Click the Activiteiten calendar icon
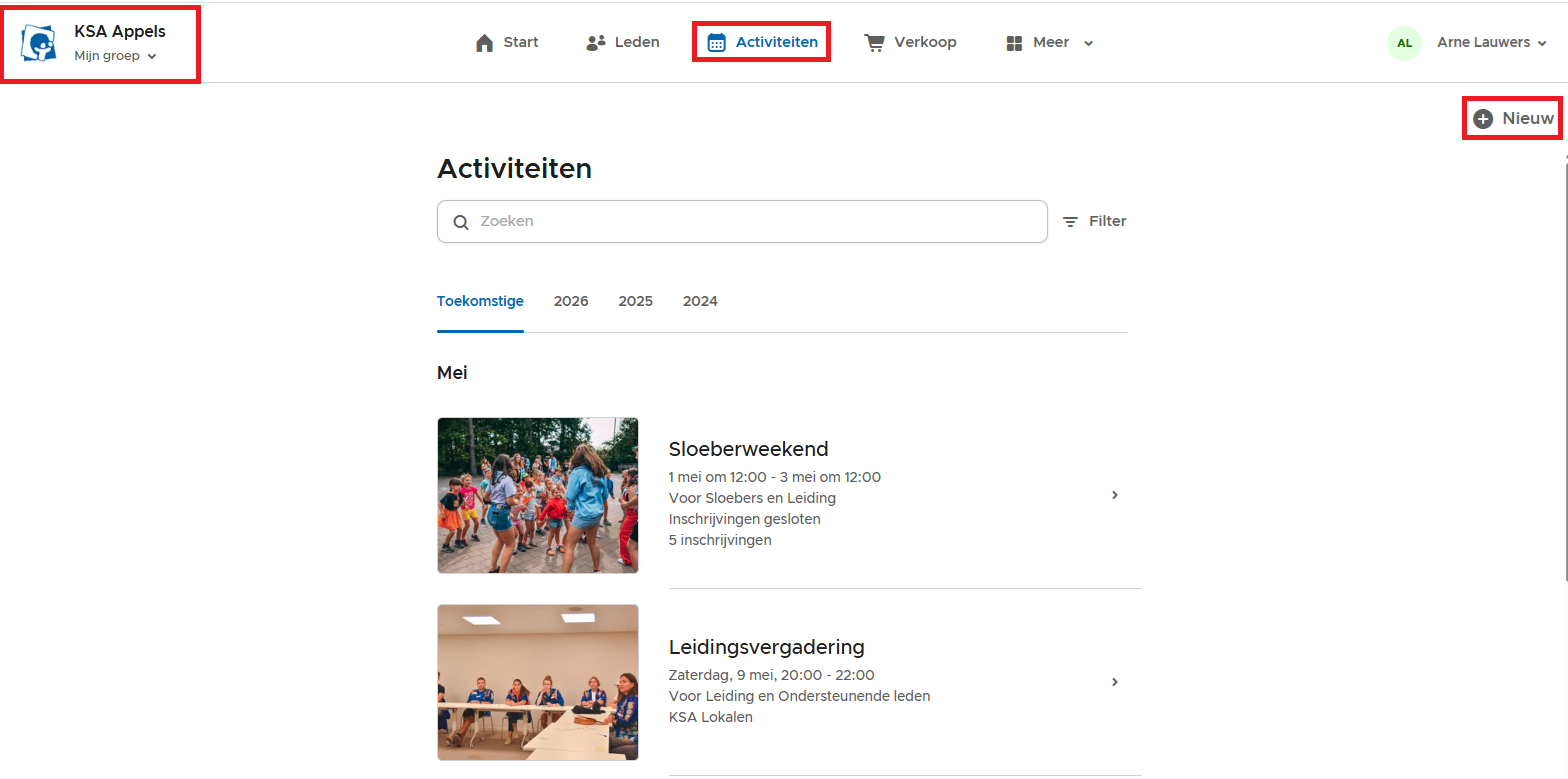 click(716, 43)
